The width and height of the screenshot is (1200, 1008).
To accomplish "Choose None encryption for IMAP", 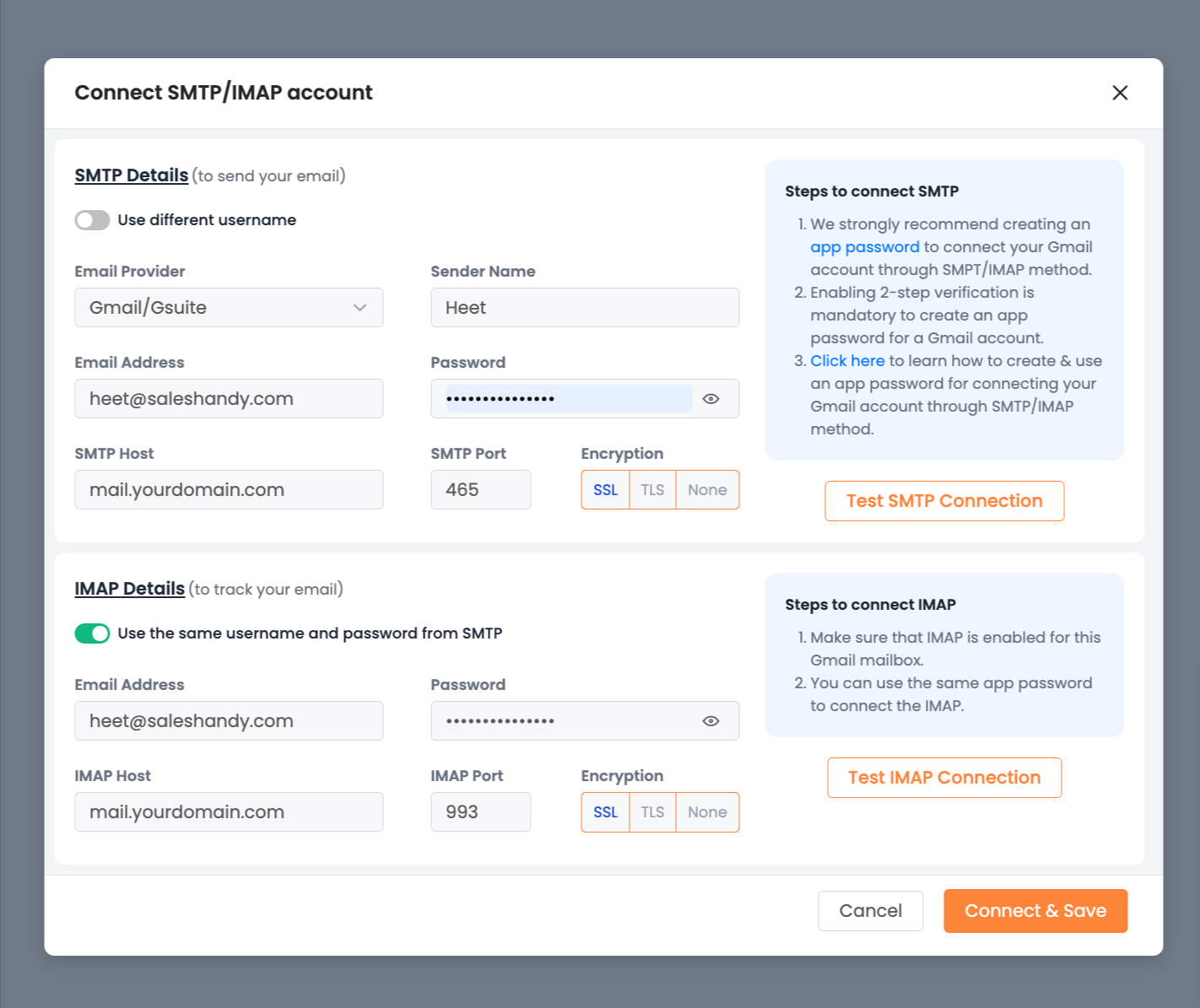I will [707, 812].
